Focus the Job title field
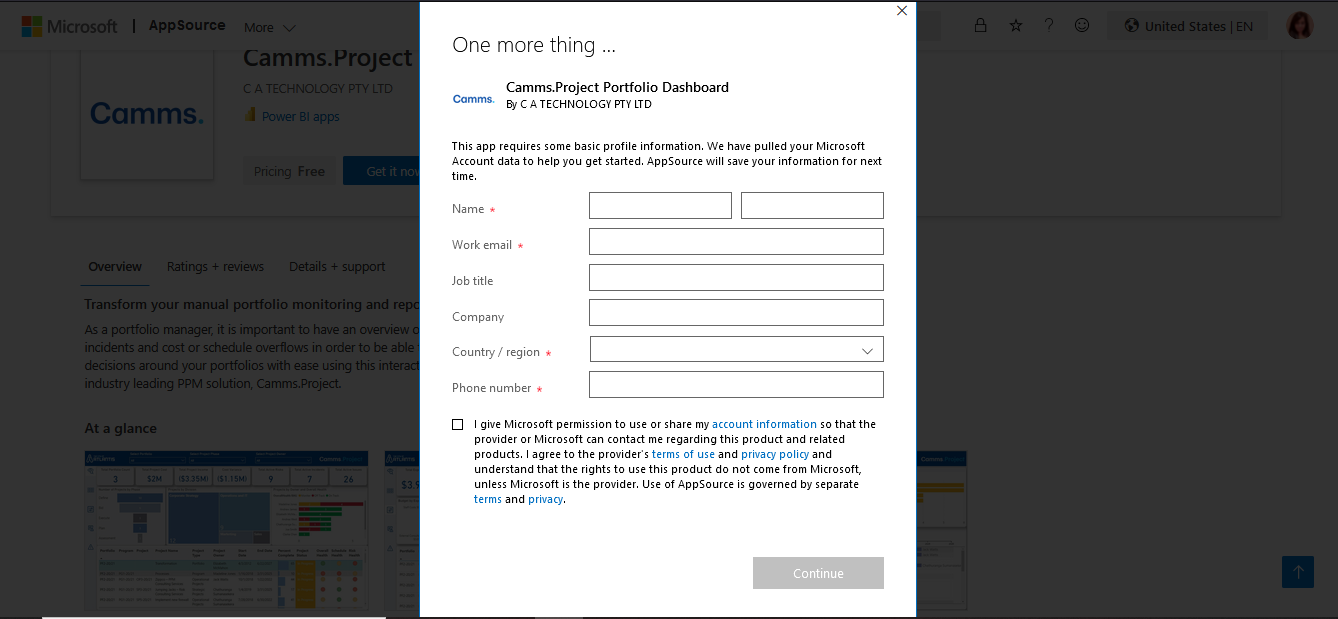Screen dimensions: 1338x619 click(x=736, y=278)
